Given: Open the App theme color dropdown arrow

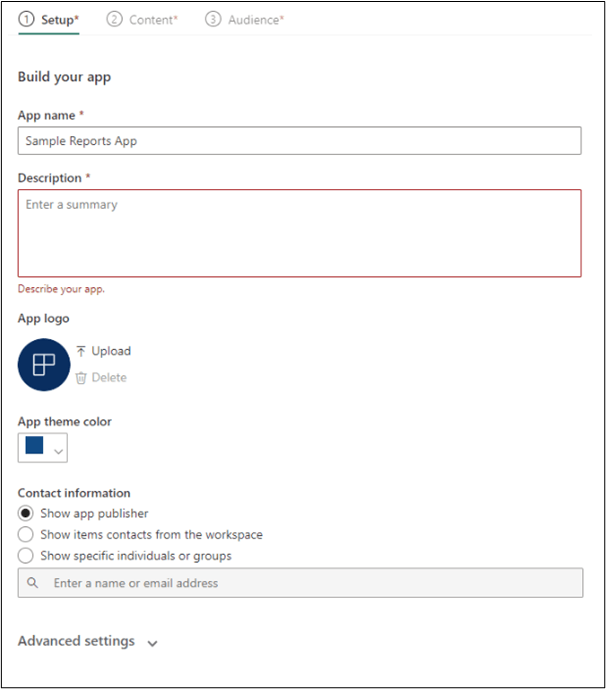Looking at the screenshot, I should coord(59,451).
